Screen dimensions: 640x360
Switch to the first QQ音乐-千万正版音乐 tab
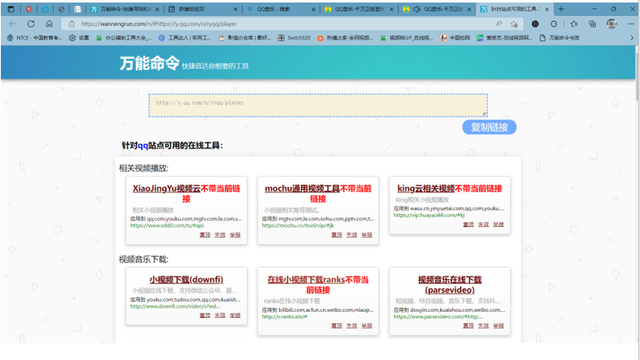click(359, 9)
